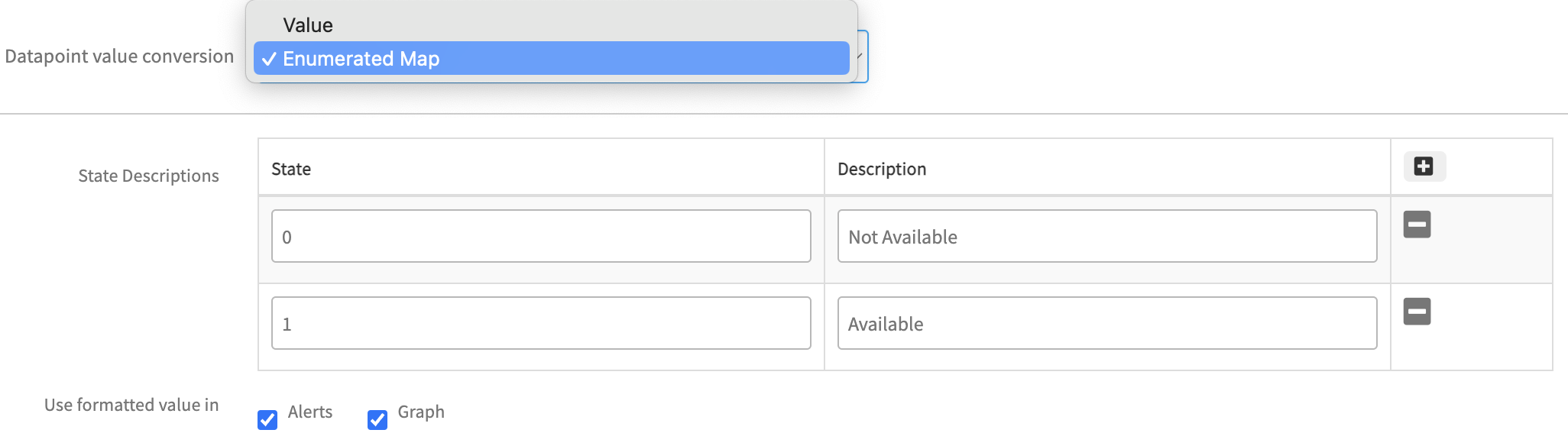Viewport: 1568px width, 446px height.
Task: Delete the Available state row
Action: coord(1417,312)
